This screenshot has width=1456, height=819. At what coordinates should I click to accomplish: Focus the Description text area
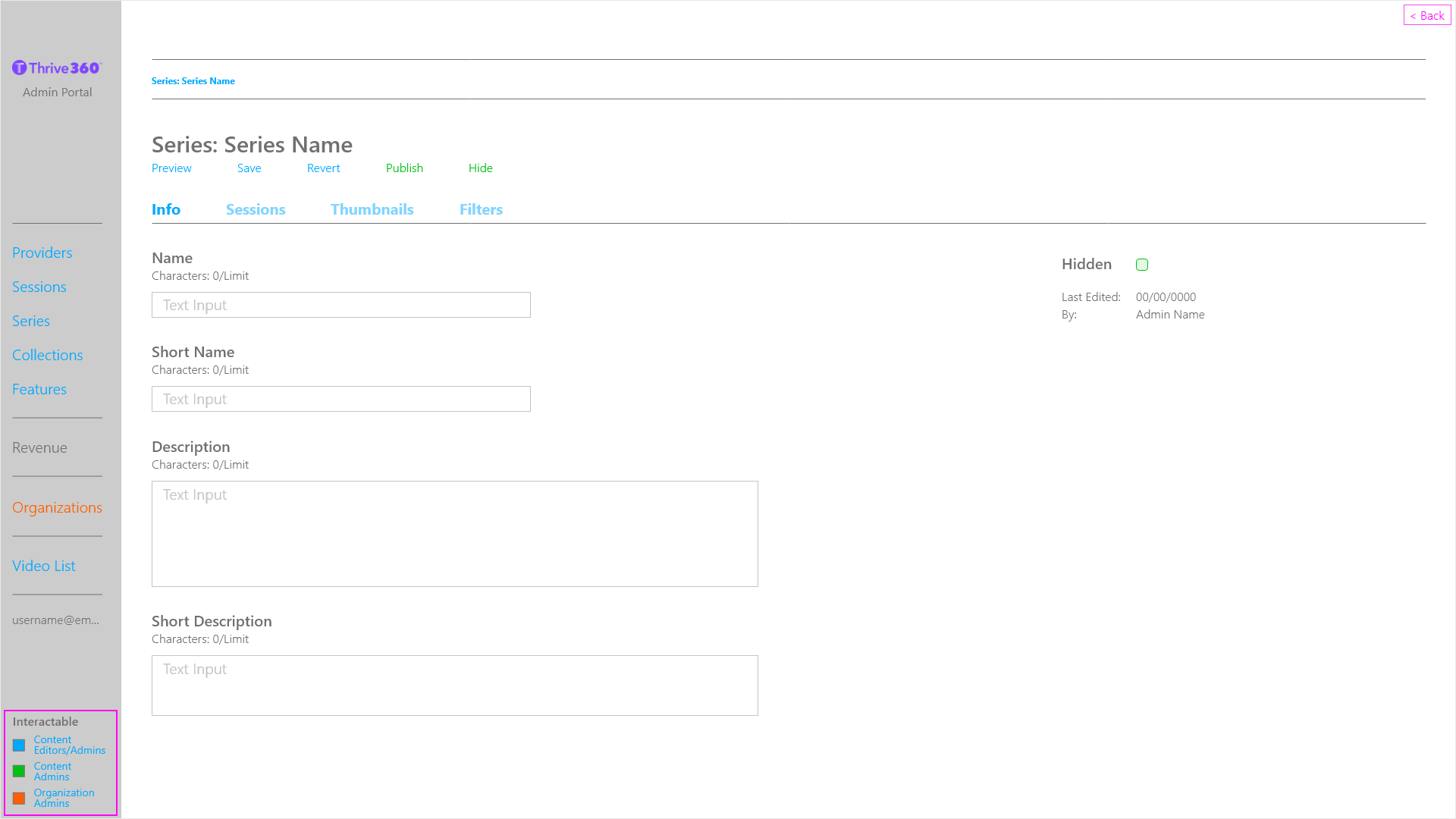(x=455, y=534)
